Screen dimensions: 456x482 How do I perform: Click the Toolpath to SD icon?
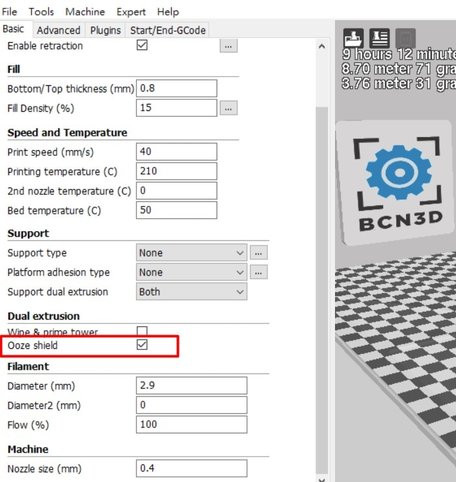pos(379,38)
